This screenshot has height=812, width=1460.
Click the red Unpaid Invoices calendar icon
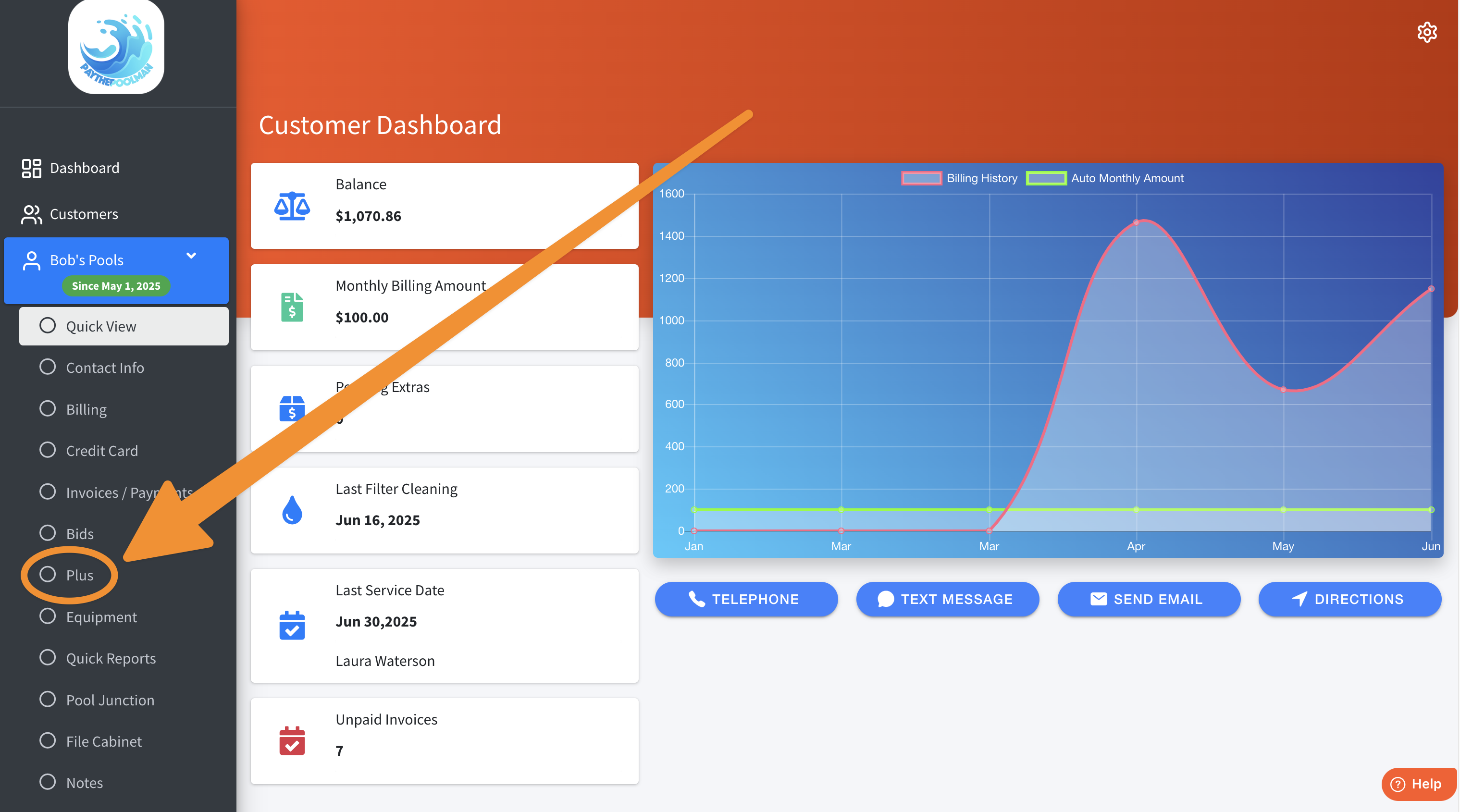point(292,740)
